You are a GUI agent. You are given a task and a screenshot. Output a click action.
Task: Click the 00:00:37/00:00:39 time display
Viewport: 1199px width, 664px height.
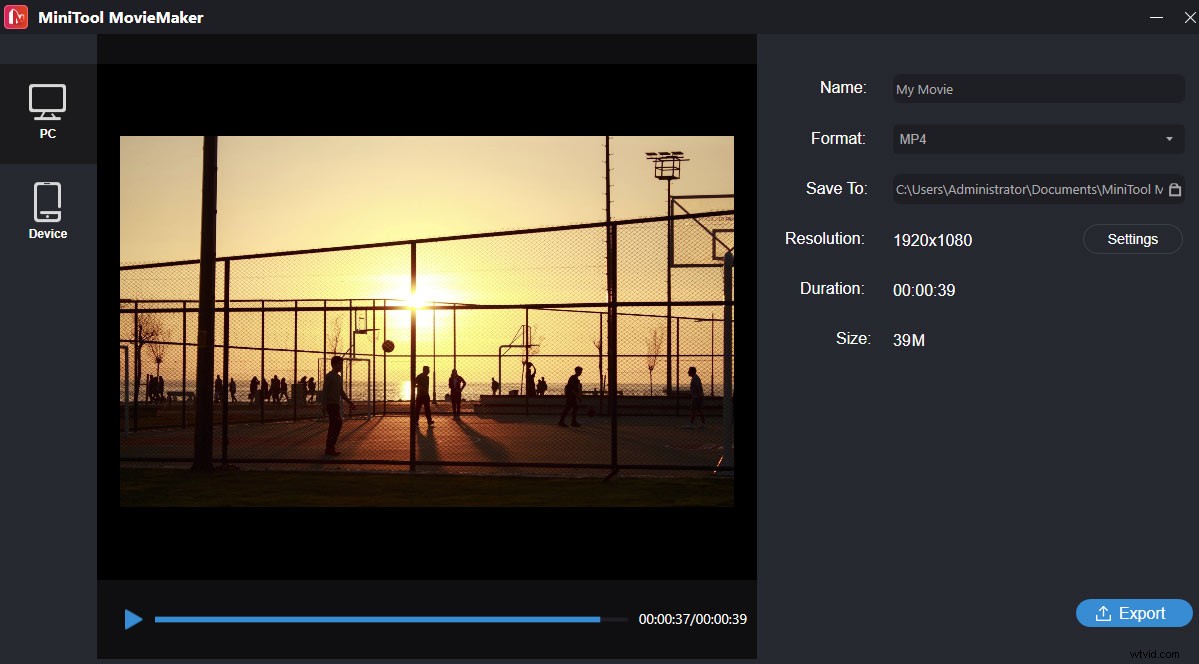click(693, 620)
